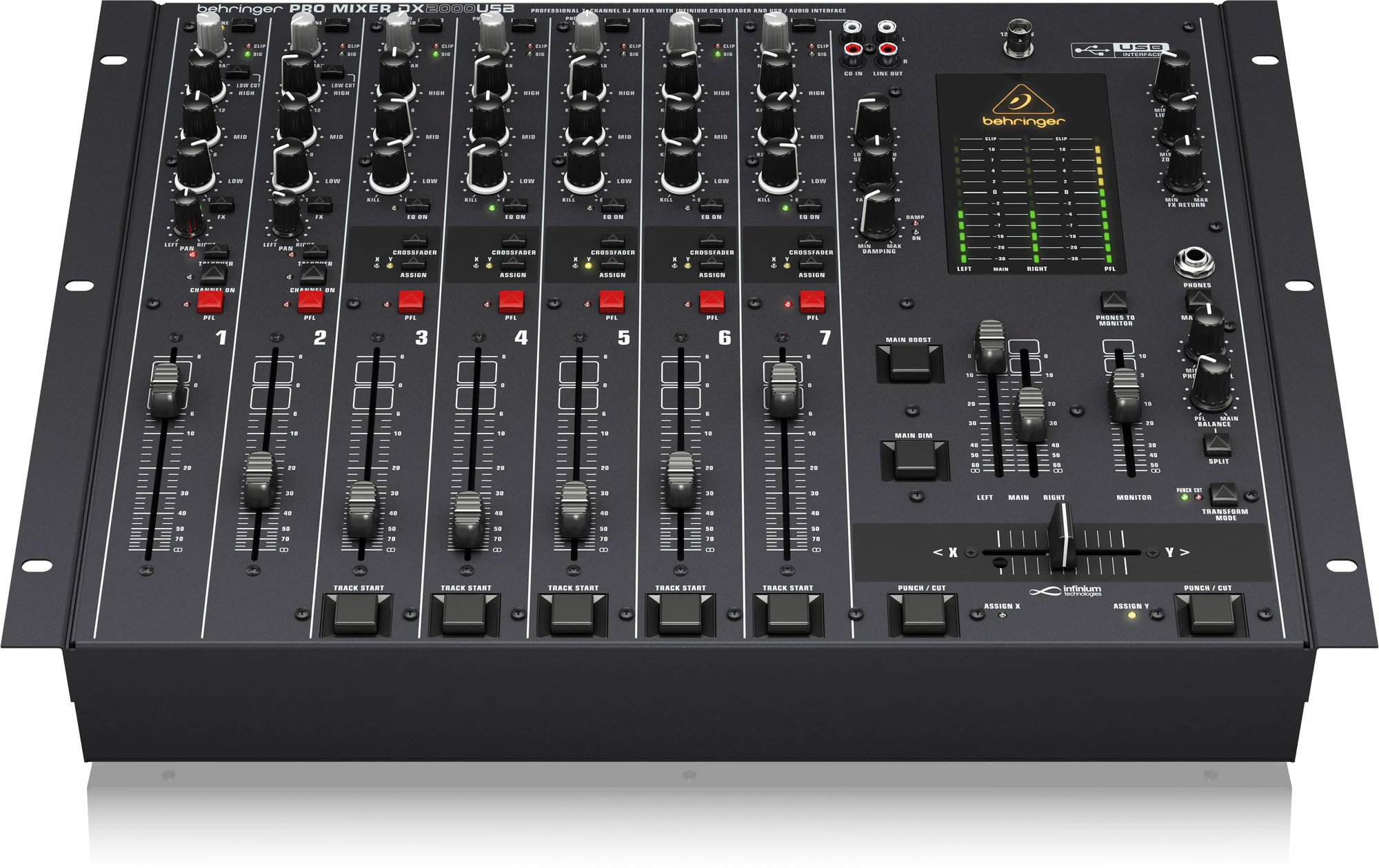1379x868 pixels.
Task: Toggle the Transform Mode button
Action: coord(1222,495)
